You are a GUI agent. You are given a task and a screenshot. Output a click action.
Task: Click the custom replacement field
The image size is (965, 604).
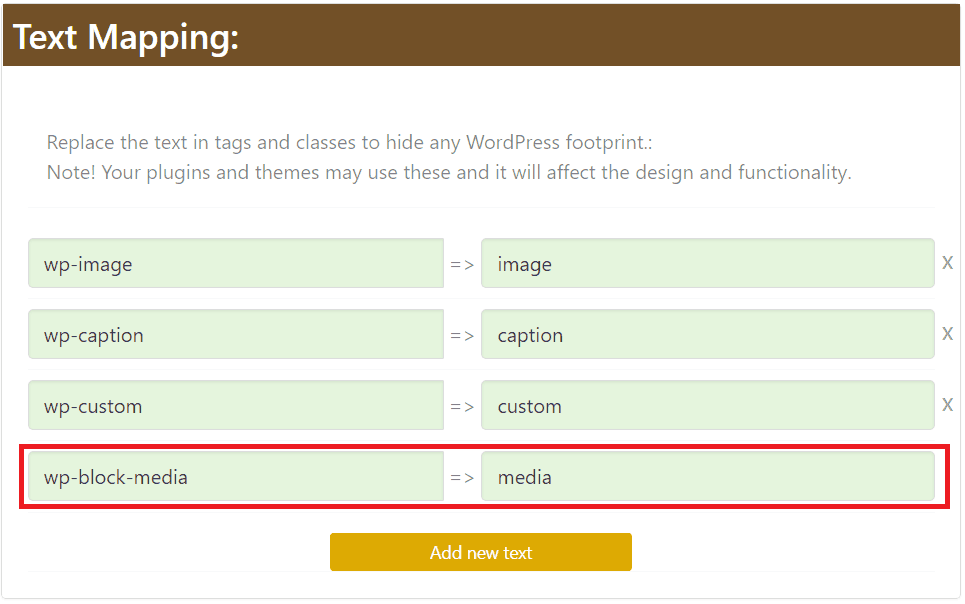pyautogui.click(x=708, y=405)
